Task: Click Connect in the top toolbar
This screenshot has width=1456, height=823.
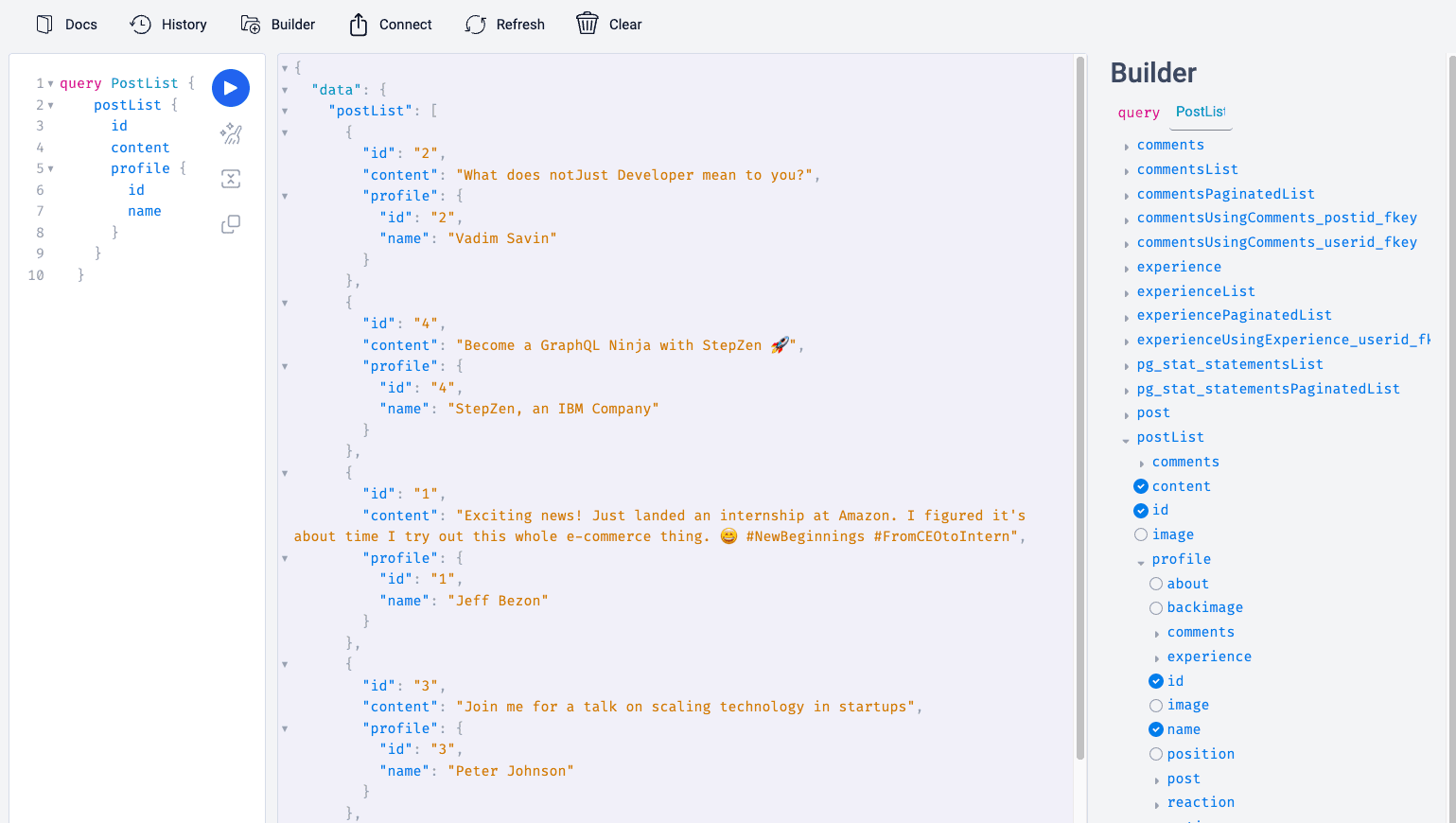Action: pos(391,25)
